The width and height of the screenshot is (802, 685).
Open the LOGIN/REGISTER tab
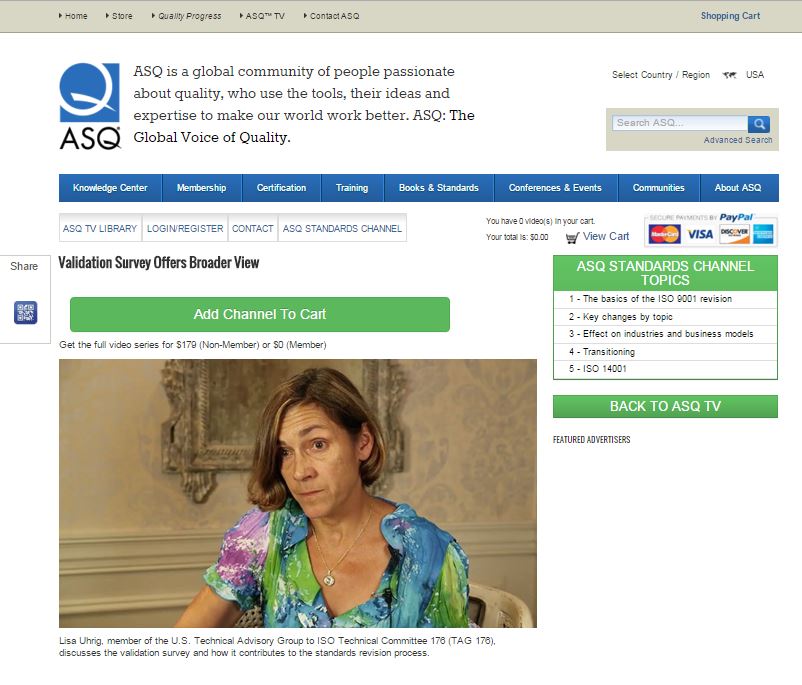tap(185, 228)
